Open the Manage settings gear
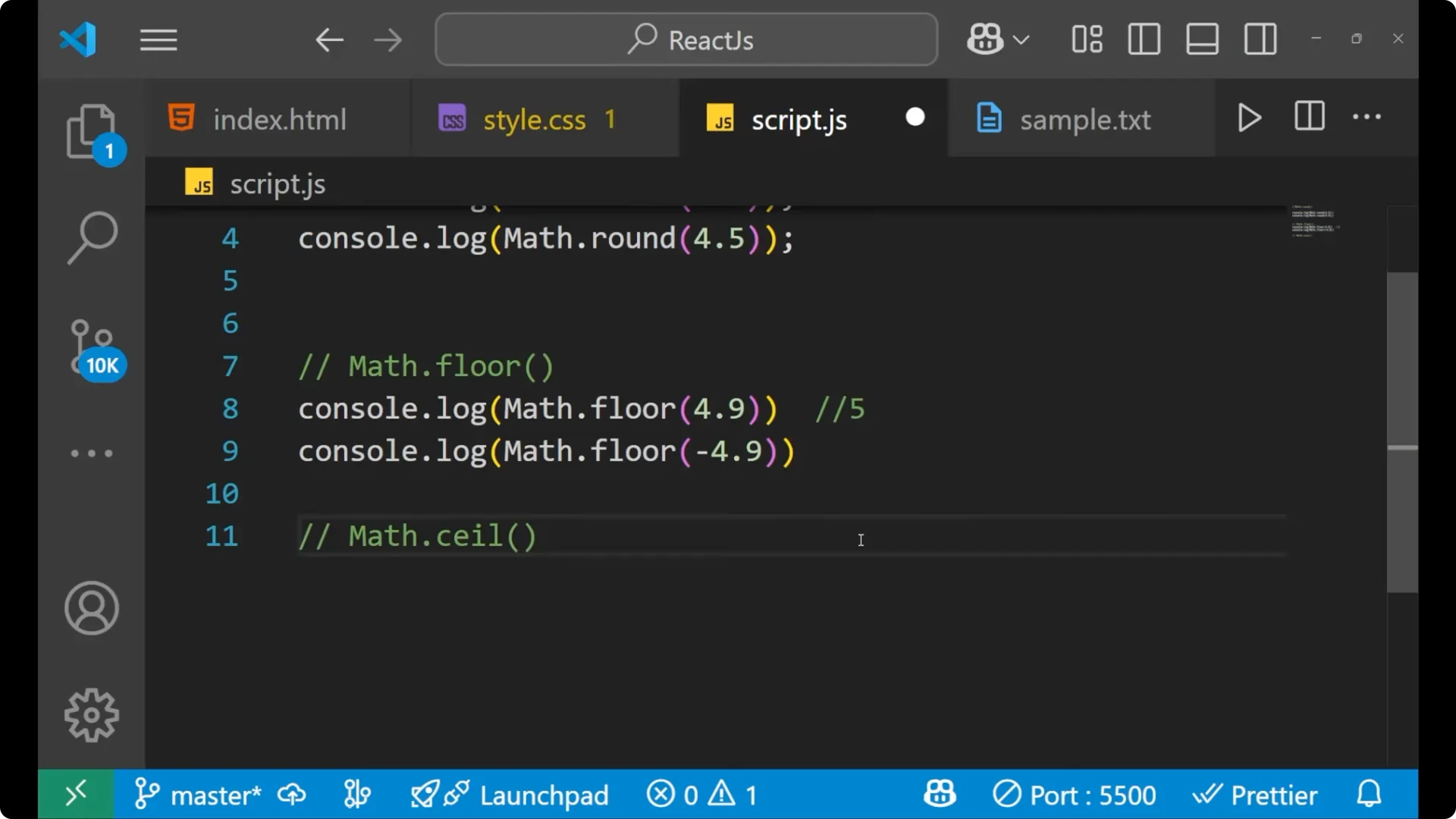The width and height of the screenshot is (1456, 819). (x=92, y=714)
